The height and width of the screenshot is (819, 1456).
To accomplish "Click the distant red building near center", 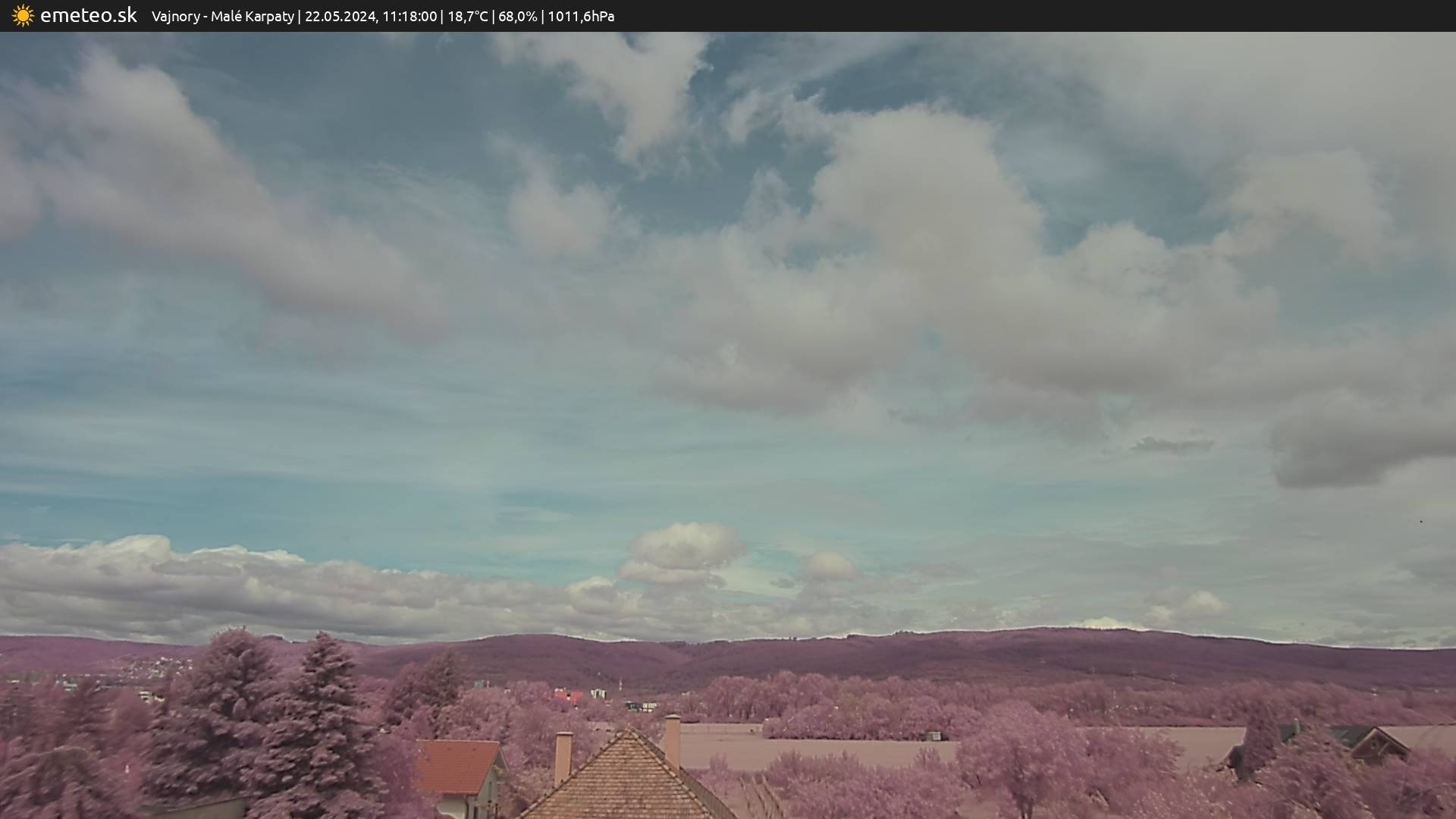I will click(x=567, y=695).
